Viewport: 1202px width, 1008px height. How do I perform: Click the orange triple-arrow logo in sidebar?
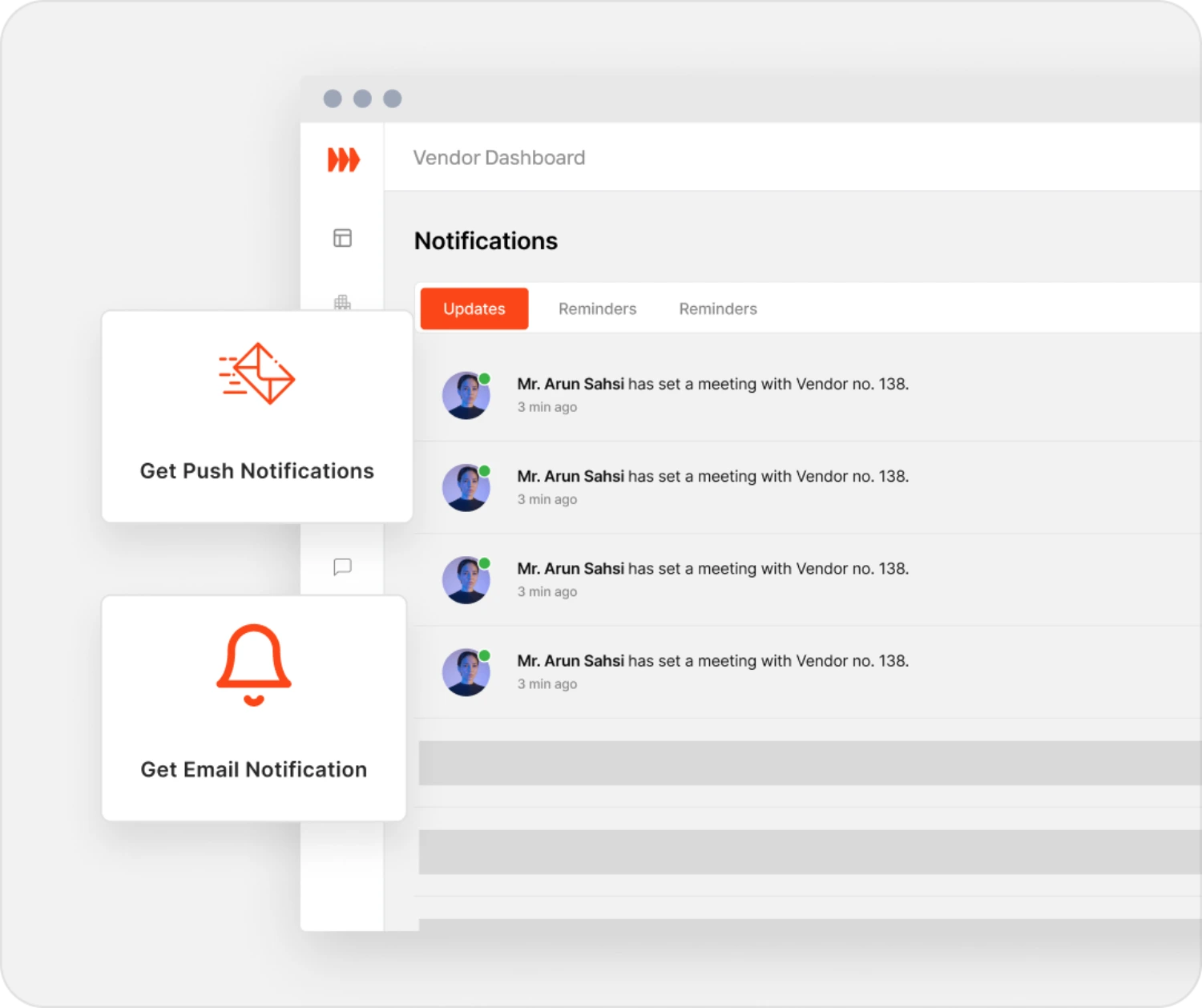click(x=344, y=159)
